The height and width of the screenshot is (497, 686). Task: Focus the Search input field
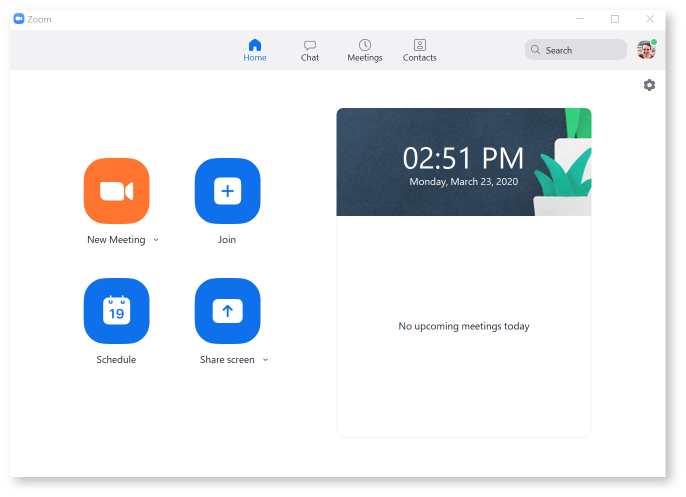click(576, 49)
